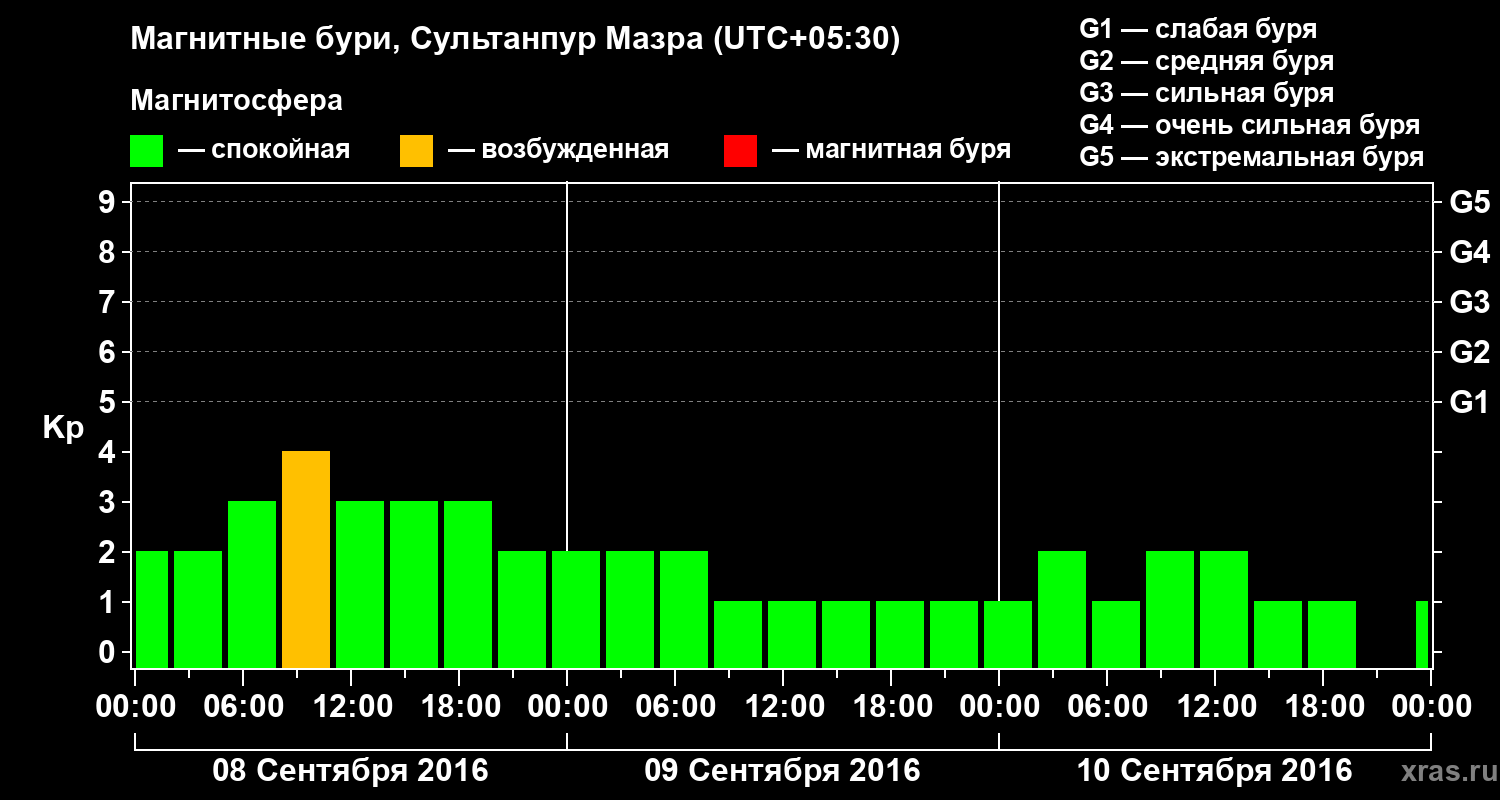
Task: Click the 'G2' mark on right axis
Action: [x=1470, y=352]
